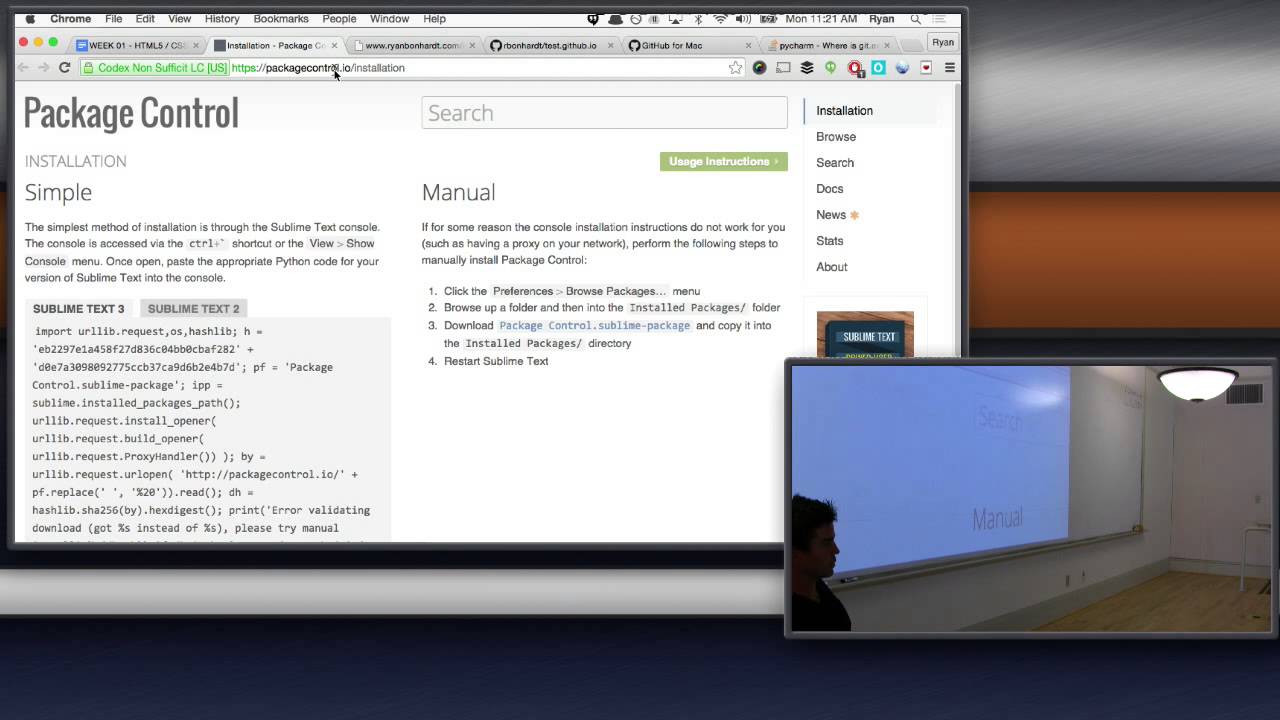
Task: Open About in the sidebar
Action: (x=832, y=267)
